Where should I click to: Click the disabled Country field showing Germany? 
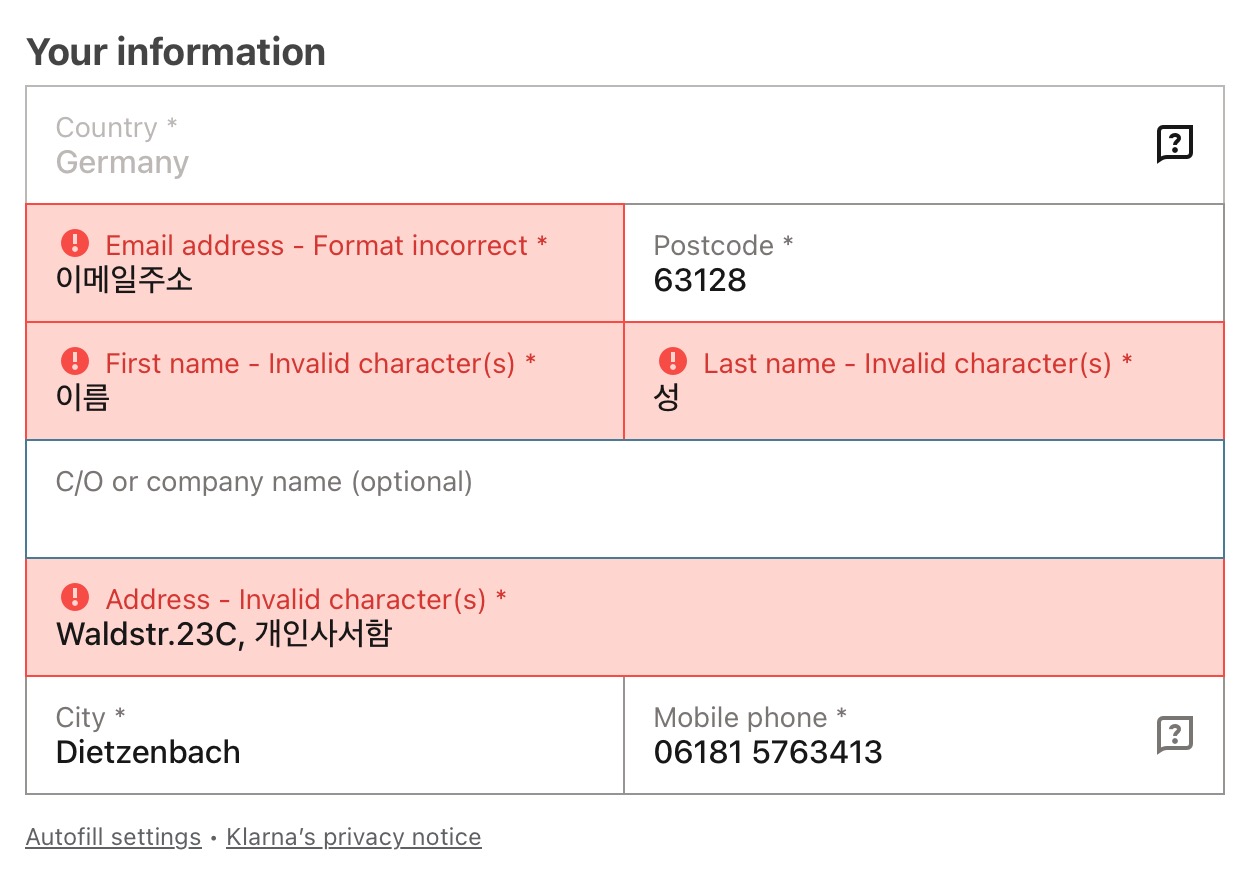[625, 145]
